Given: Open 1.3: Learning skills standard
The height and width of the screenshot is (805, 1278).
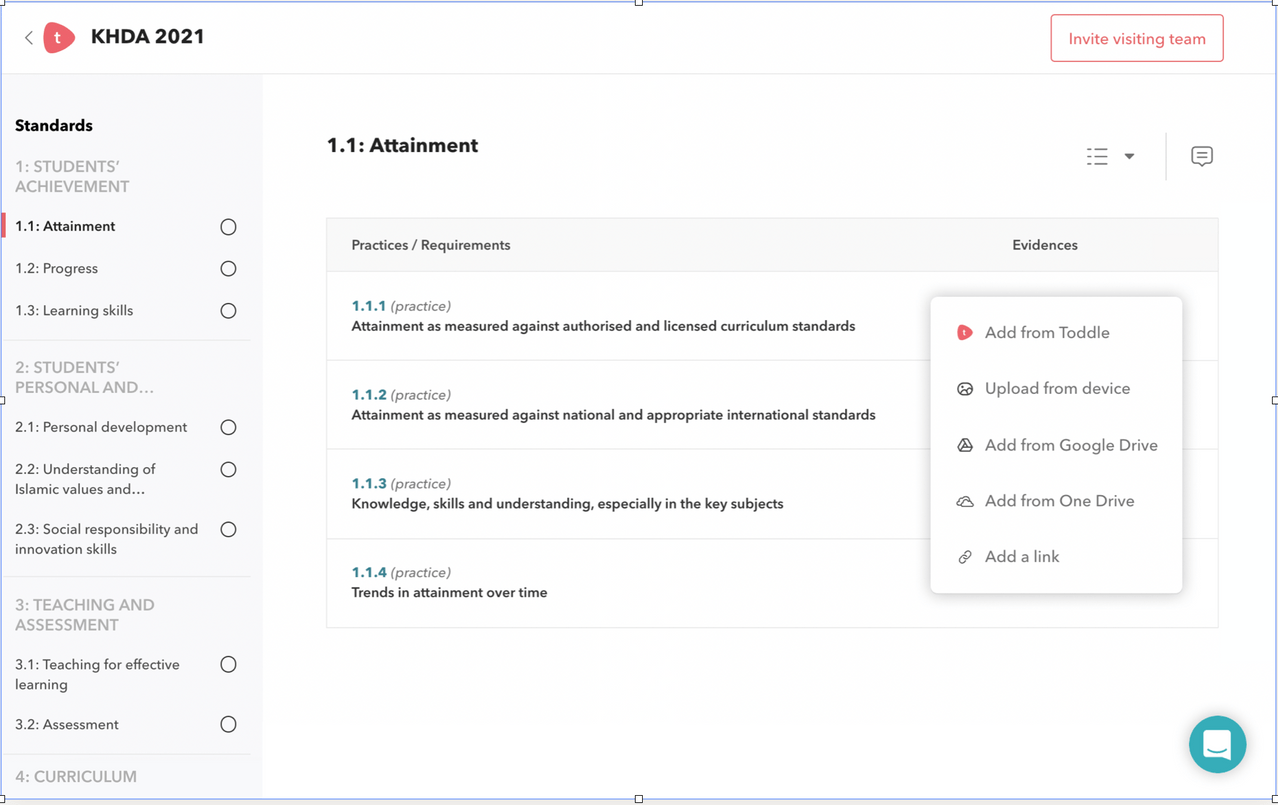Looking at the screenshot, I should (x=74, y=311).
